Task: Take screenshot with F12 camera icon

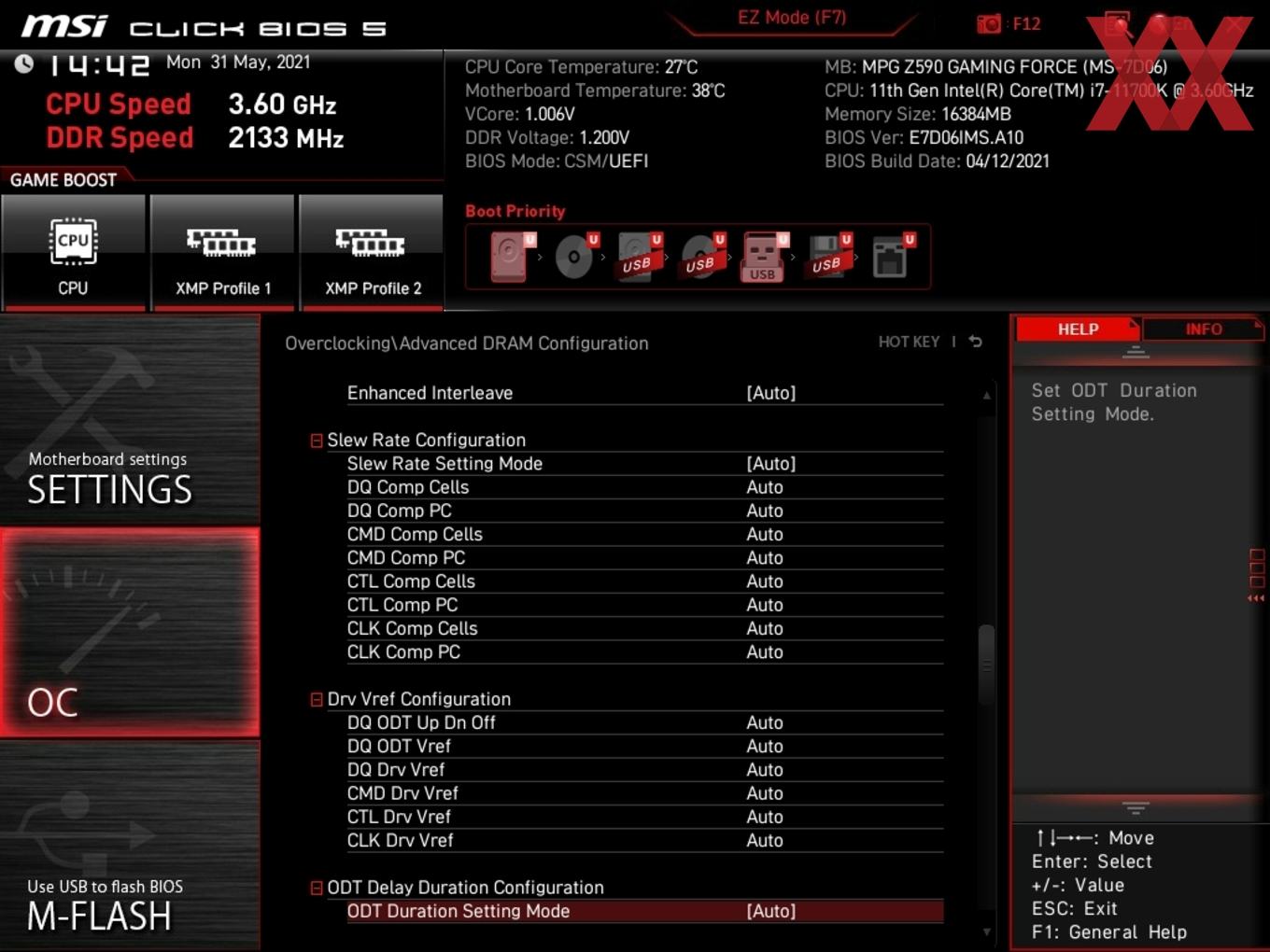Action: [x=989, y=23]
